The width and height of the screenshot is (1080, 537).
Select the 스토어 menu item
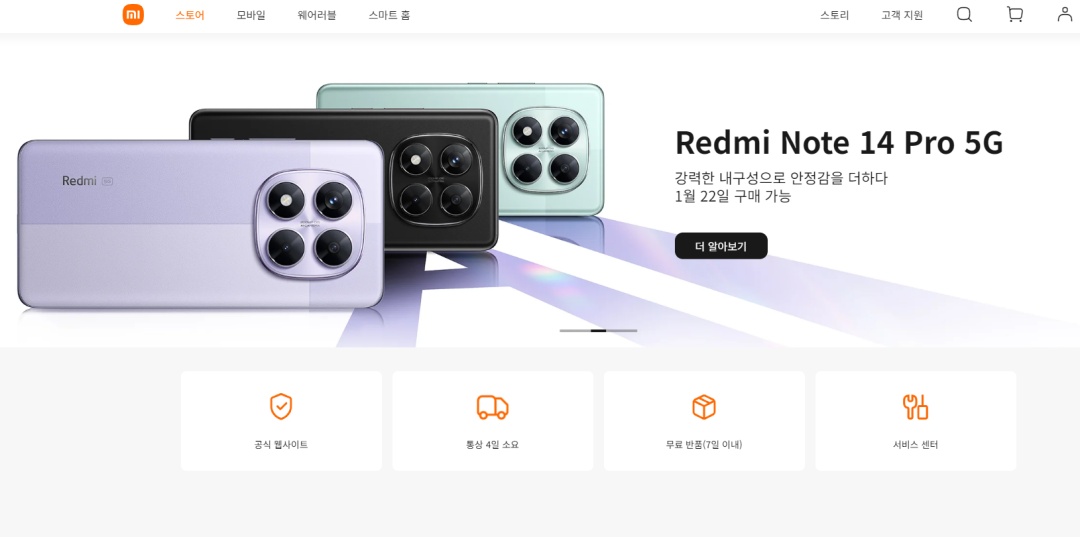[189, 15]
